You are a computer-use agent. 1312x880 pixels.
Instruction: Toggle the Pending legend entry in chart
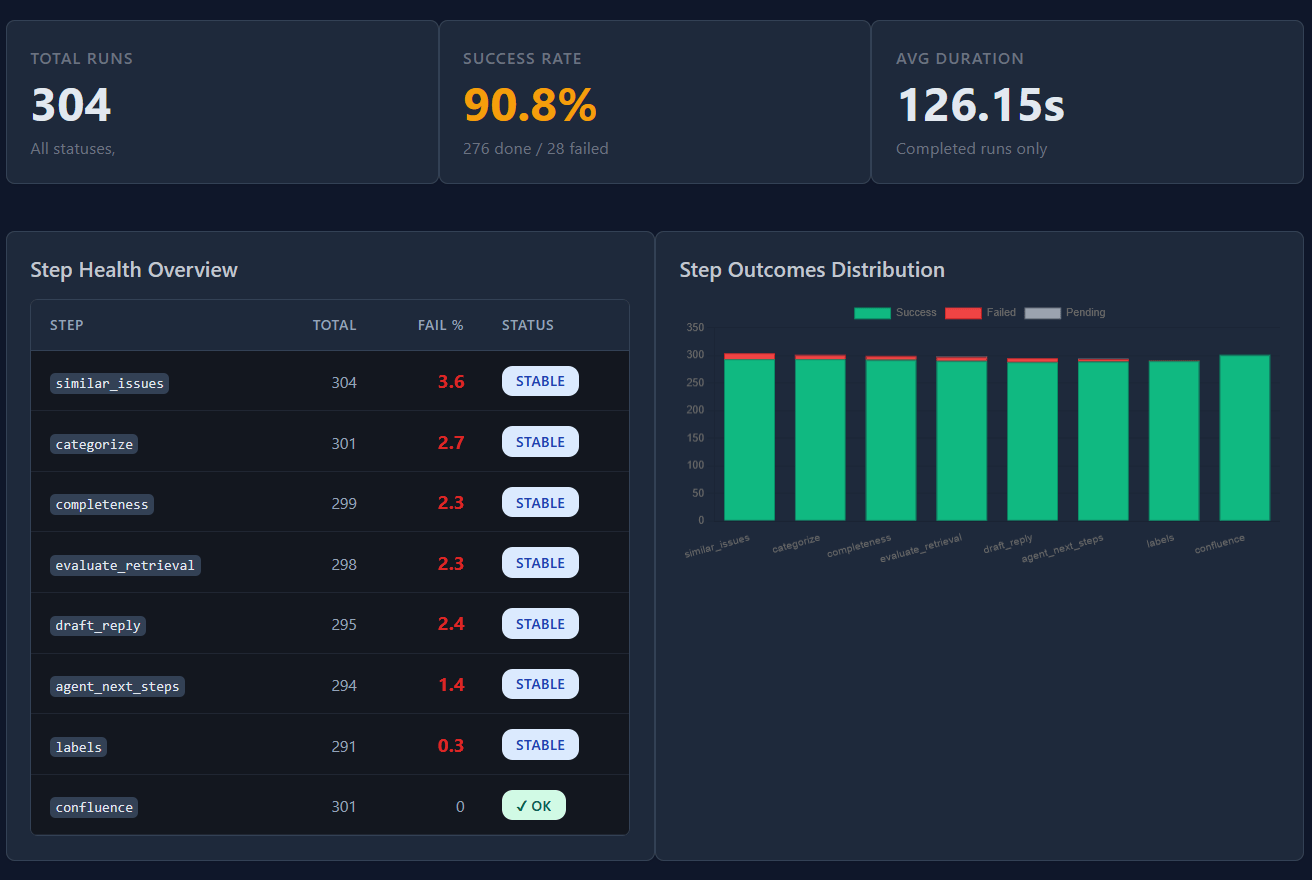click(1065, 313)
